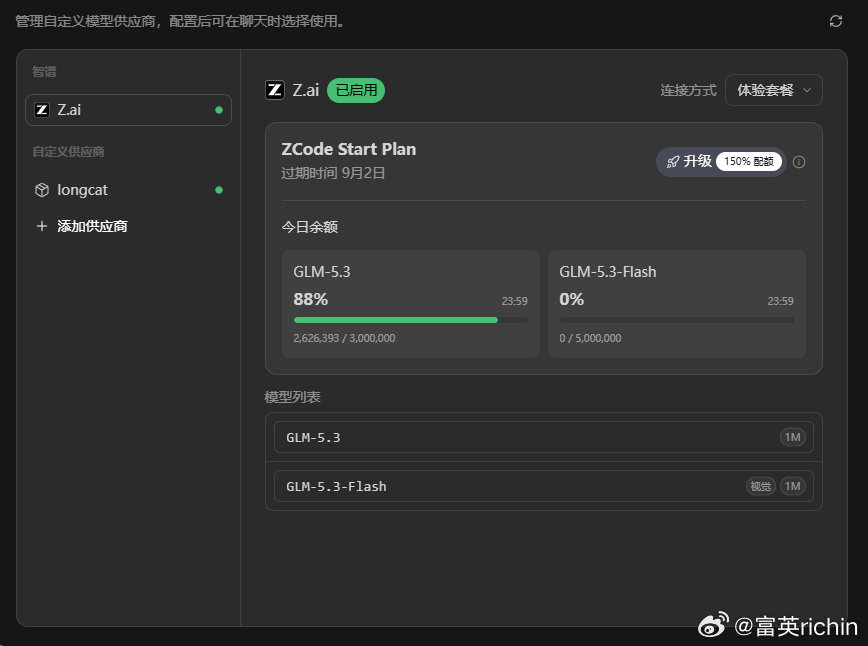Select GLM-5.3 in model list
The width and height of the screenshot is (868, 646).
pyautogui.click(x=544, y=437)
